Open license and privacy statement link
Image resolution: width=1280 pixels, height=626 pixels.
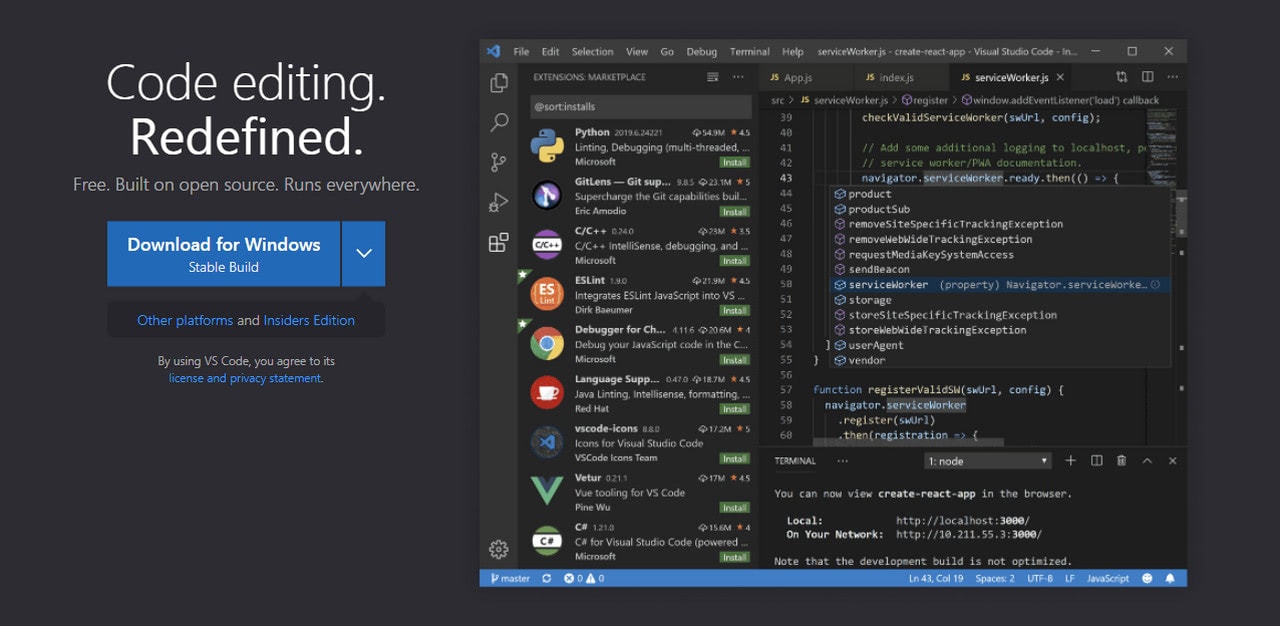[x=245, y=378]
